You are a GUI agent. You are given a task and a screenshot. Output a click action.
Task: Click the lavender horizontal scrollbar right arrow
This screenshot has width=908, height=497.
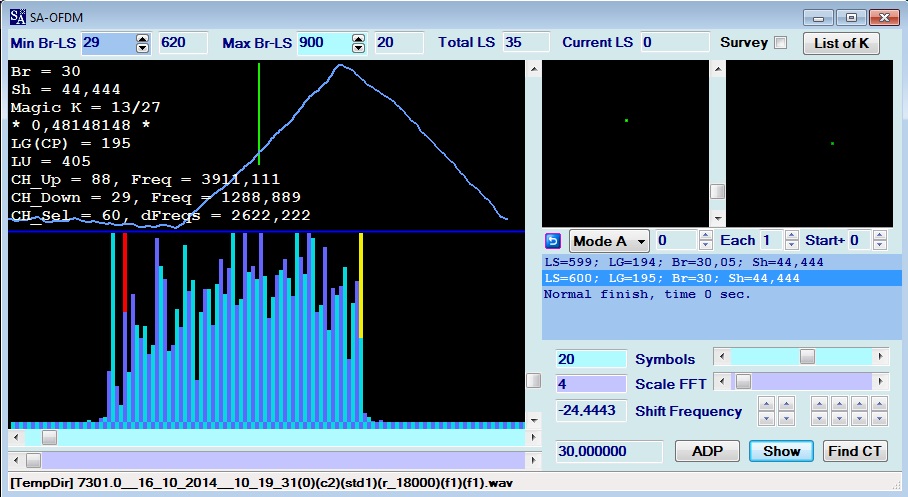533,461
